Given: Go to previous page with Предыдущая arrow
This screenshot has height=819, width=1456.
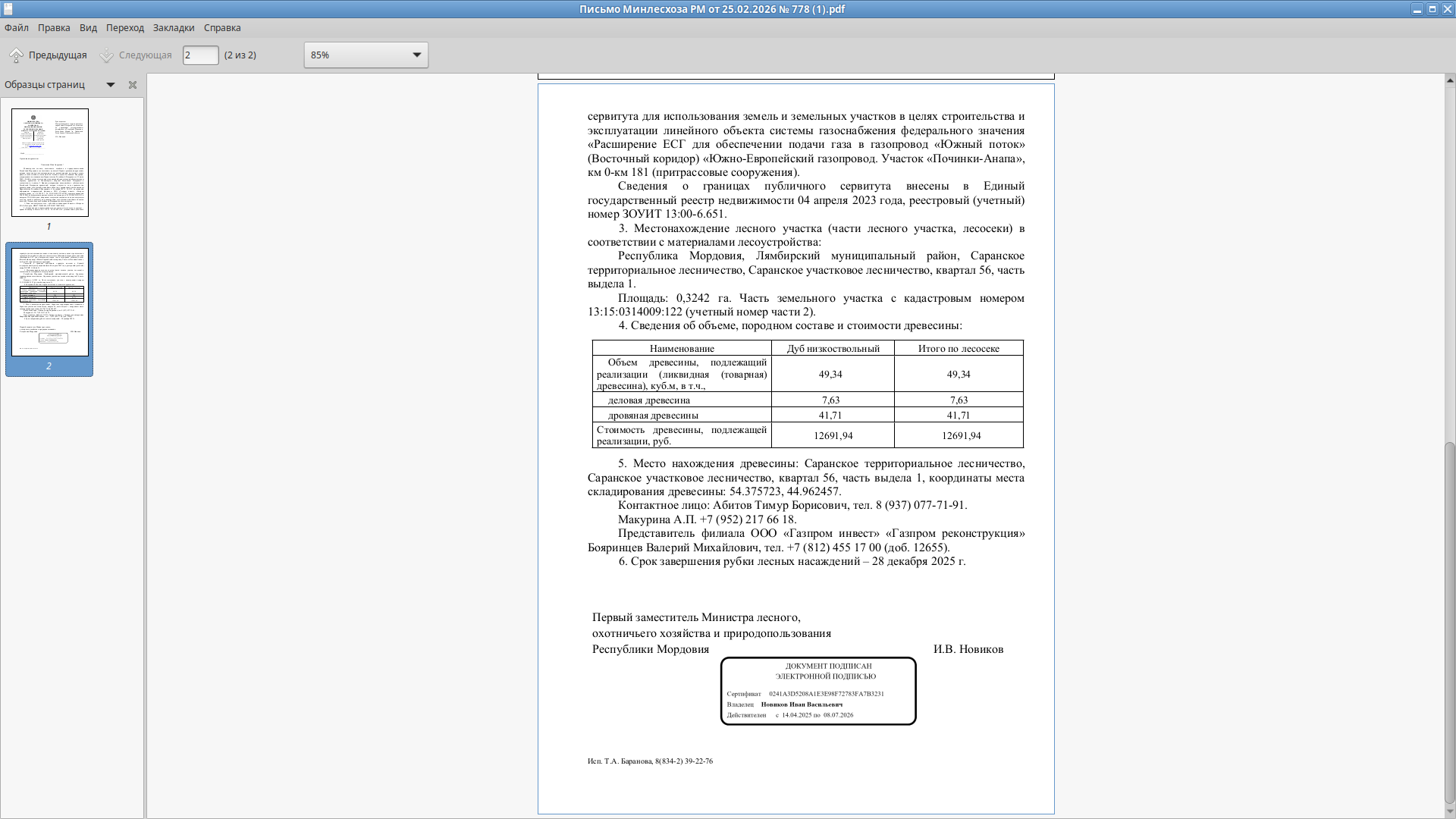Looking at the screenshot, I should click(x=48, y=55).
